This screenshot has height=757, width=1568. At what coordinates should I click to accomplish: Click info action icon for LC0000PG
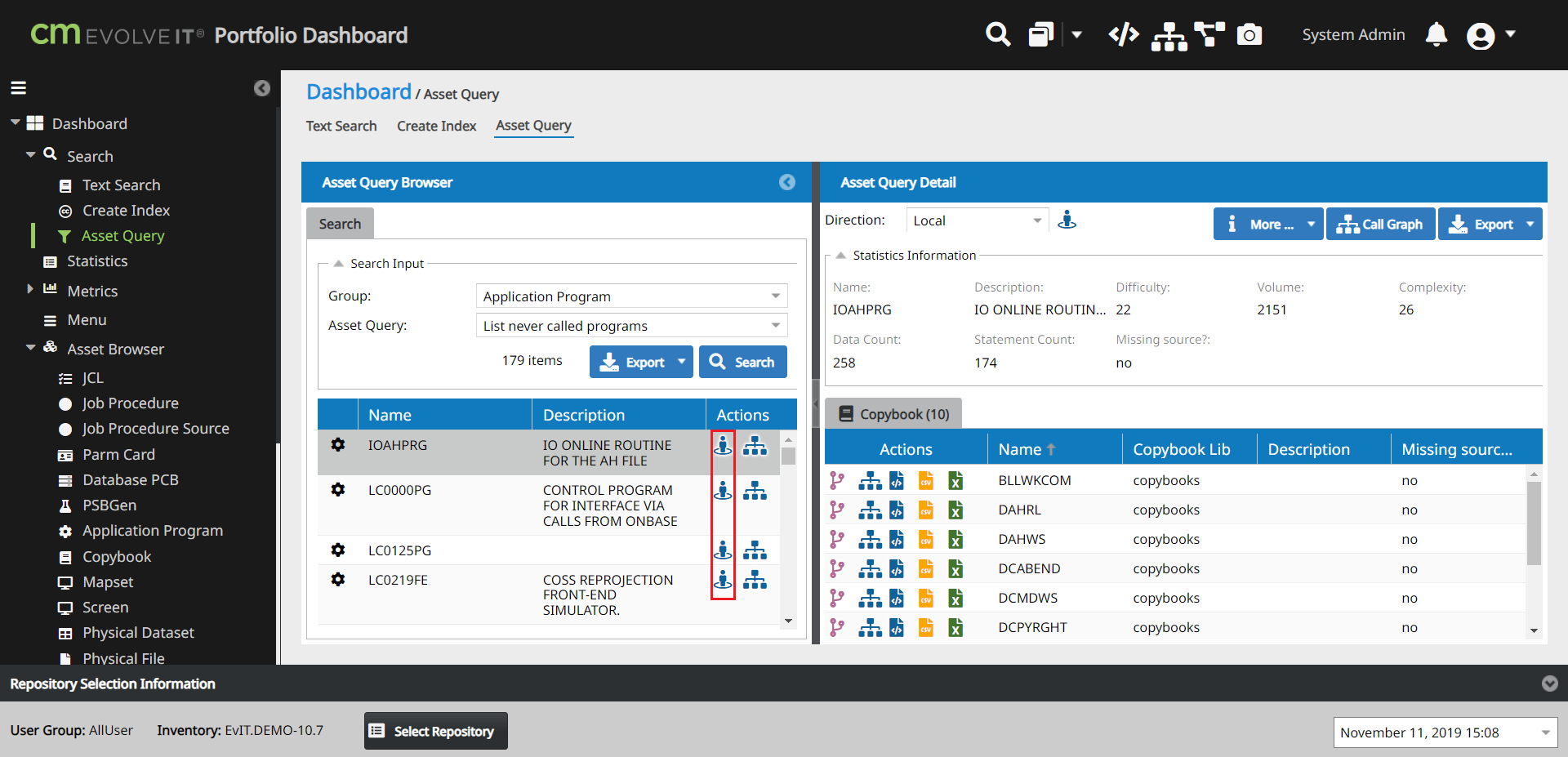(x=723, y=490)
